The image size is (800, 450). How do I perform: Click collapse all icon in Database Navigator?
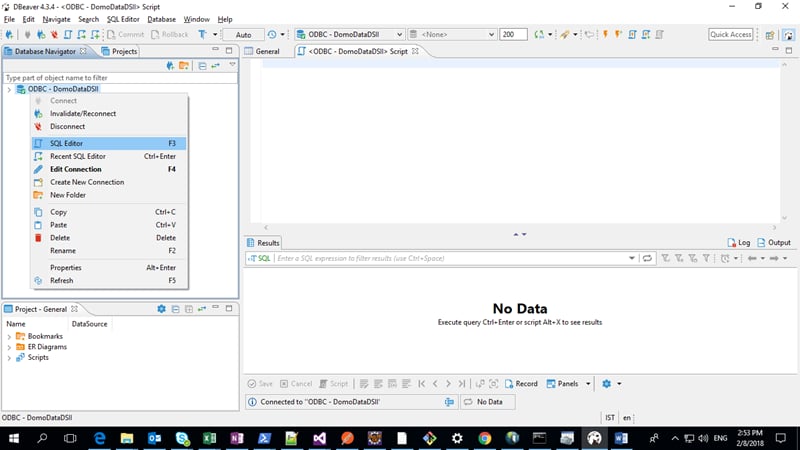tap(202, 66)
